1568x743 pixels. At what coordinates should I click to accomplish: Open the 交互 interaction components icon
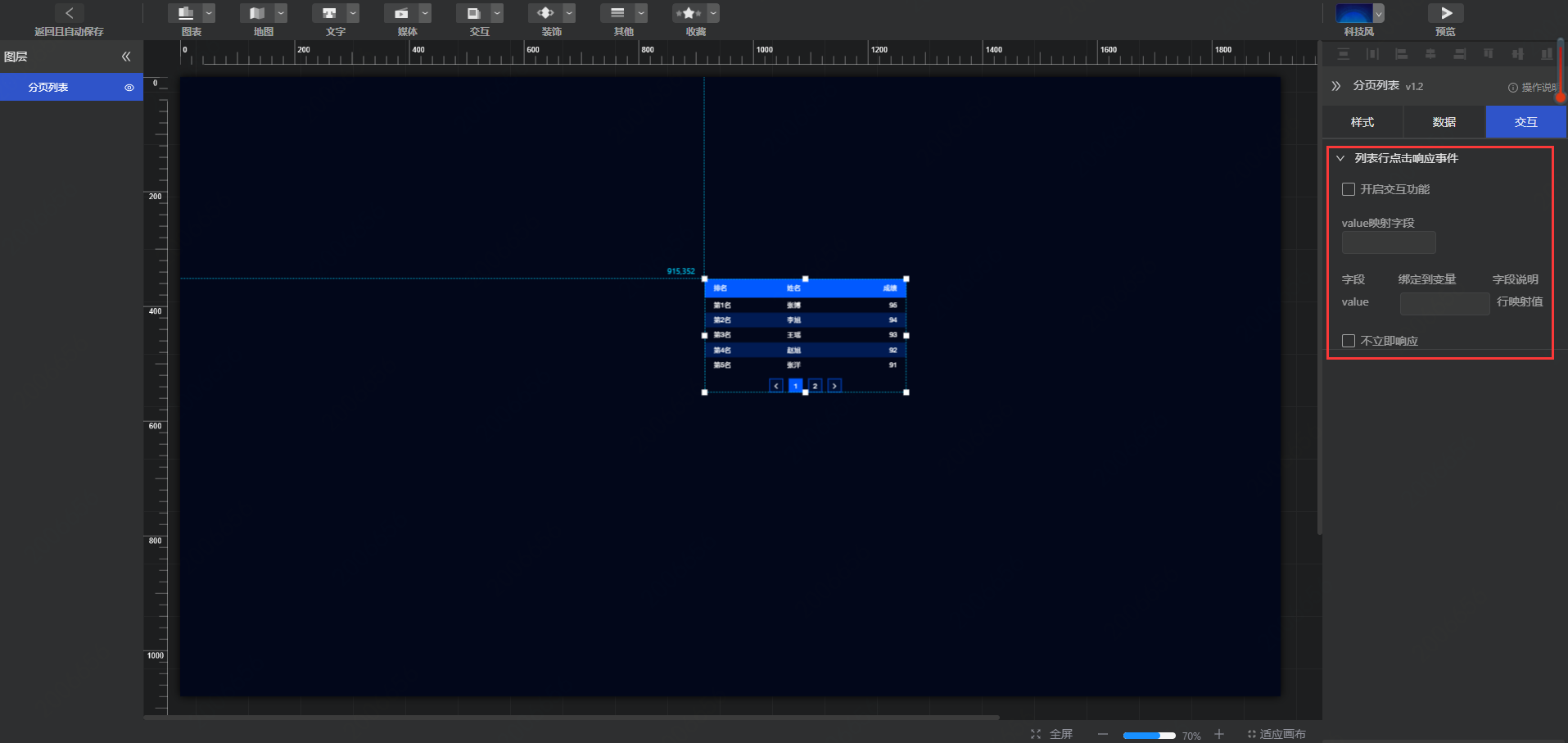[473, 13]
